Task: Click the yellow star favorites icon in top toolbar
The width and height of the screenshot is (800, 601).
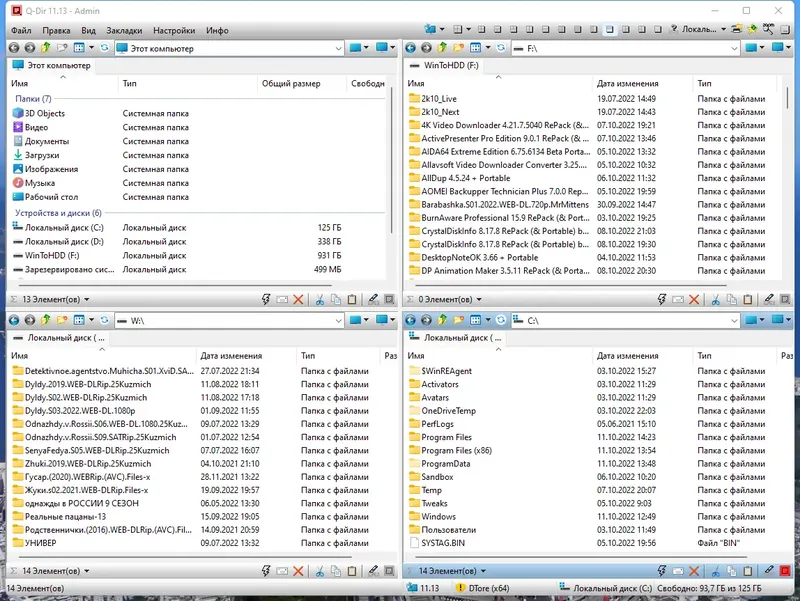Action: click(x=752, y=29)
